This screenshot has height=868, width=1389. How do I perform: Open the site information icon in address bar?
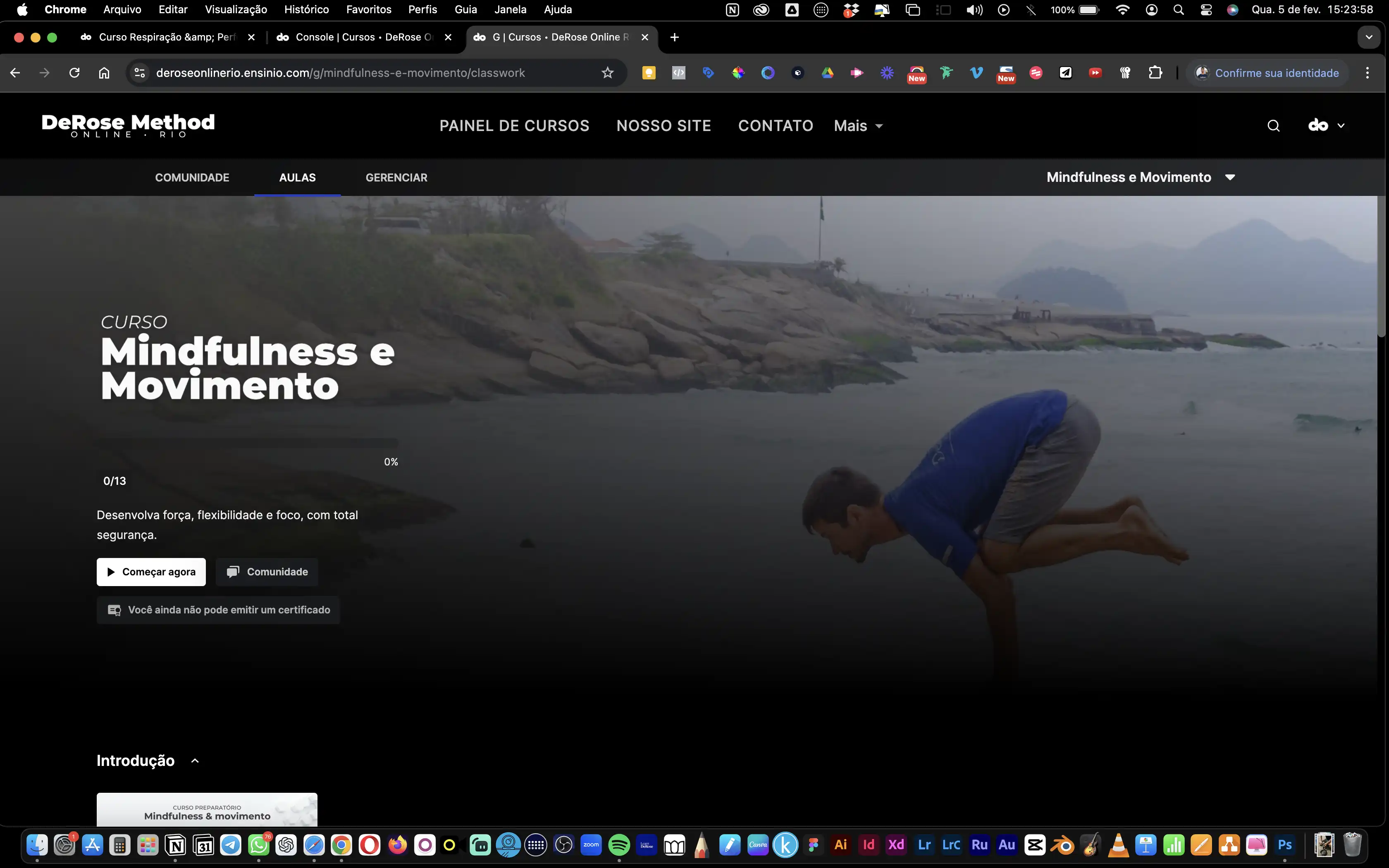click(x=139, y=73)
